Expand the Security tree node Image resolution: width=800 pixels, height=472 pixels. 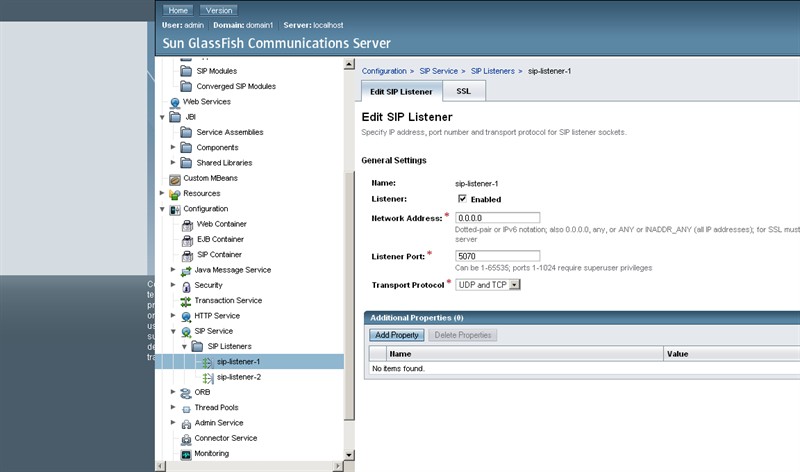point(173,285)
